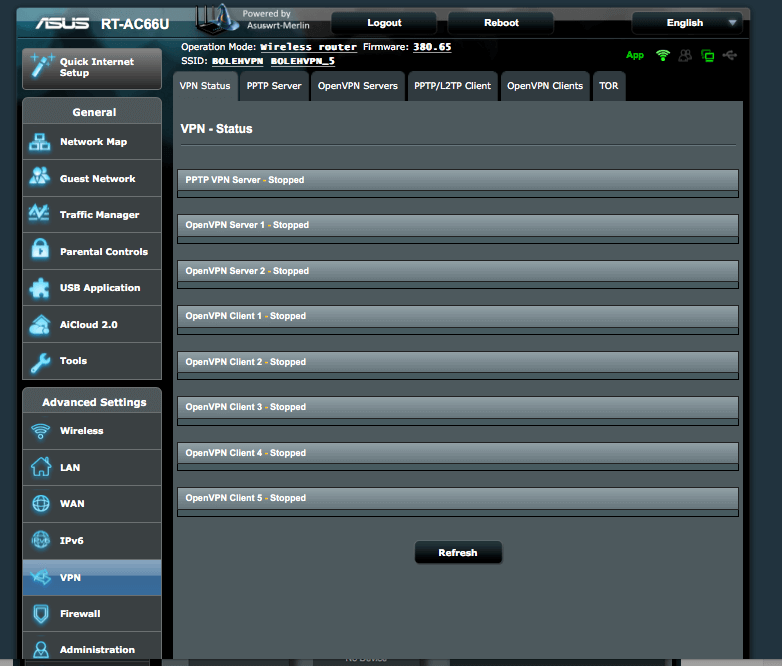Open Network Map from the sidebar
The height and width of the screenshot is (666, 782).
[x=92, y=142]
